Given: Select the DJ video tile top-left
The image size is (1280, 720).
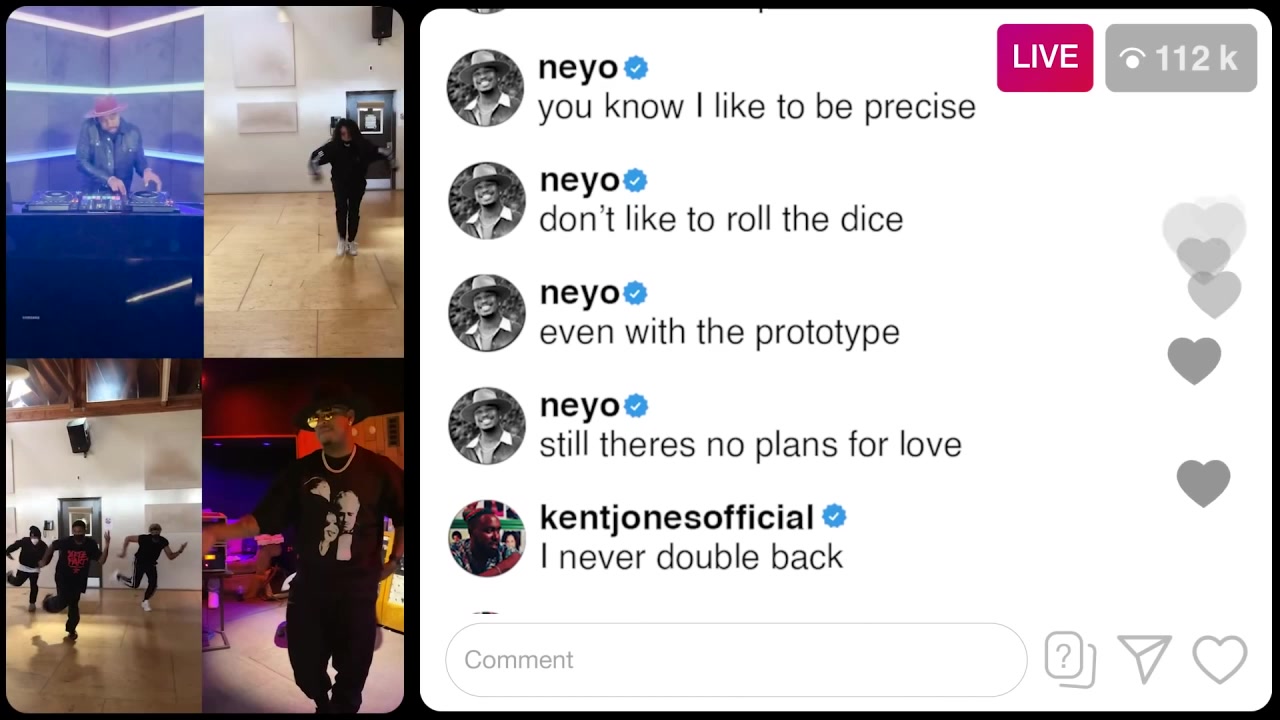Looking at the screenshot, I should pyautogui.click(x=104, y=182).
